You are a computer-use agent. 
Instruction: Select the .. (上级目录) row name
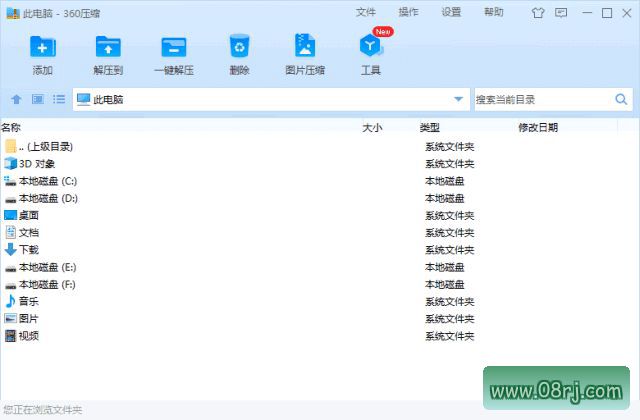click(46, 147)
